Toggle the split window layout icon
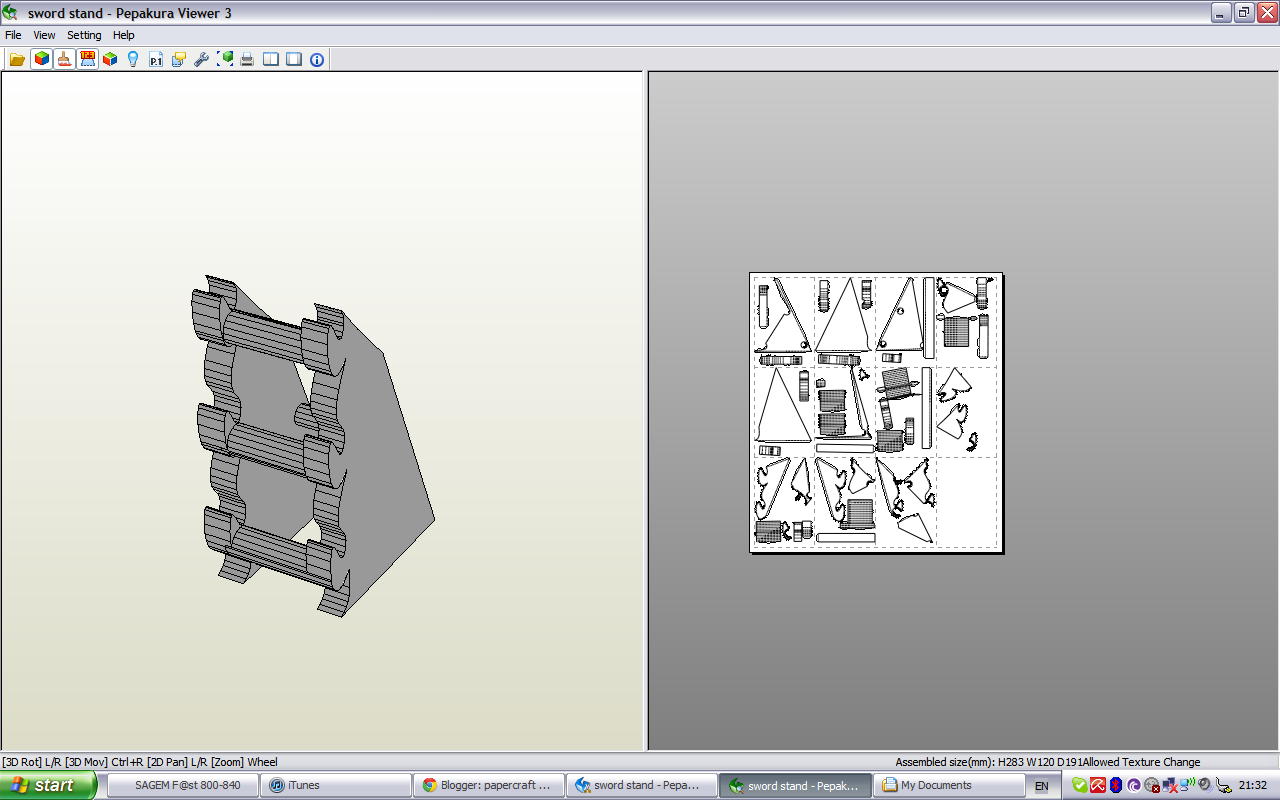This screenshot has width=1280, height=800. [270, 59]
